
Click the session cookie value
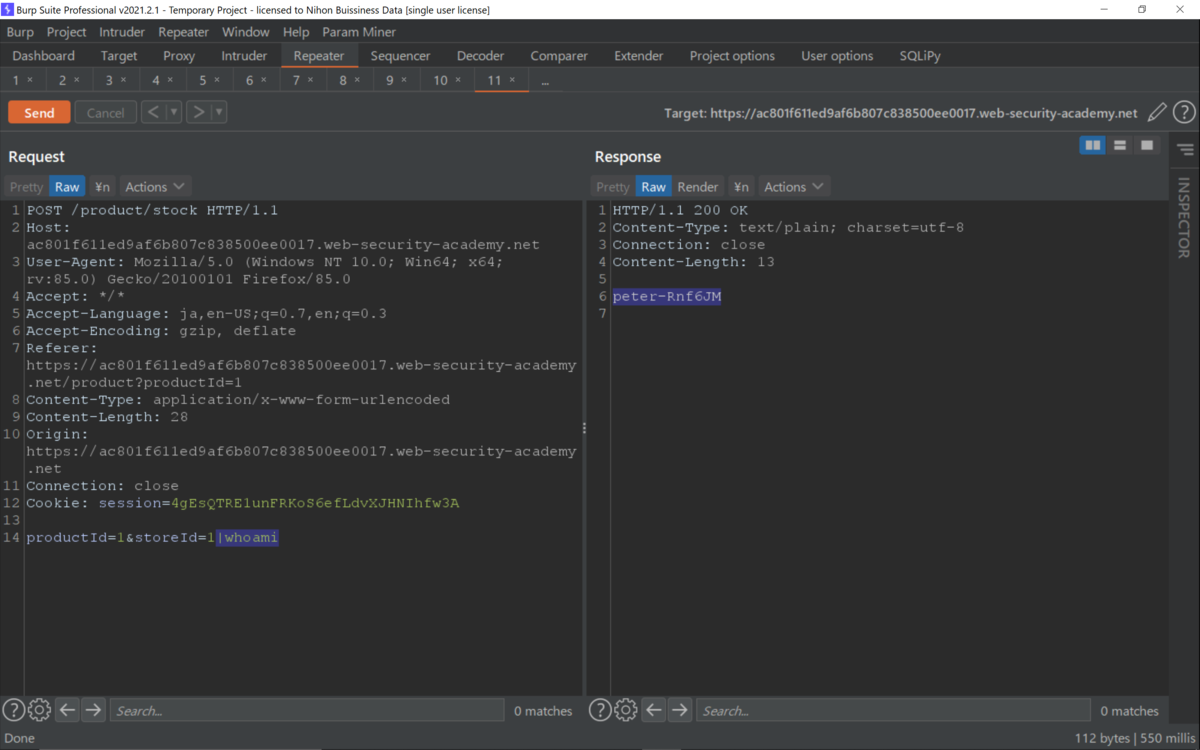pyautogui.click(x=316, y=503)
